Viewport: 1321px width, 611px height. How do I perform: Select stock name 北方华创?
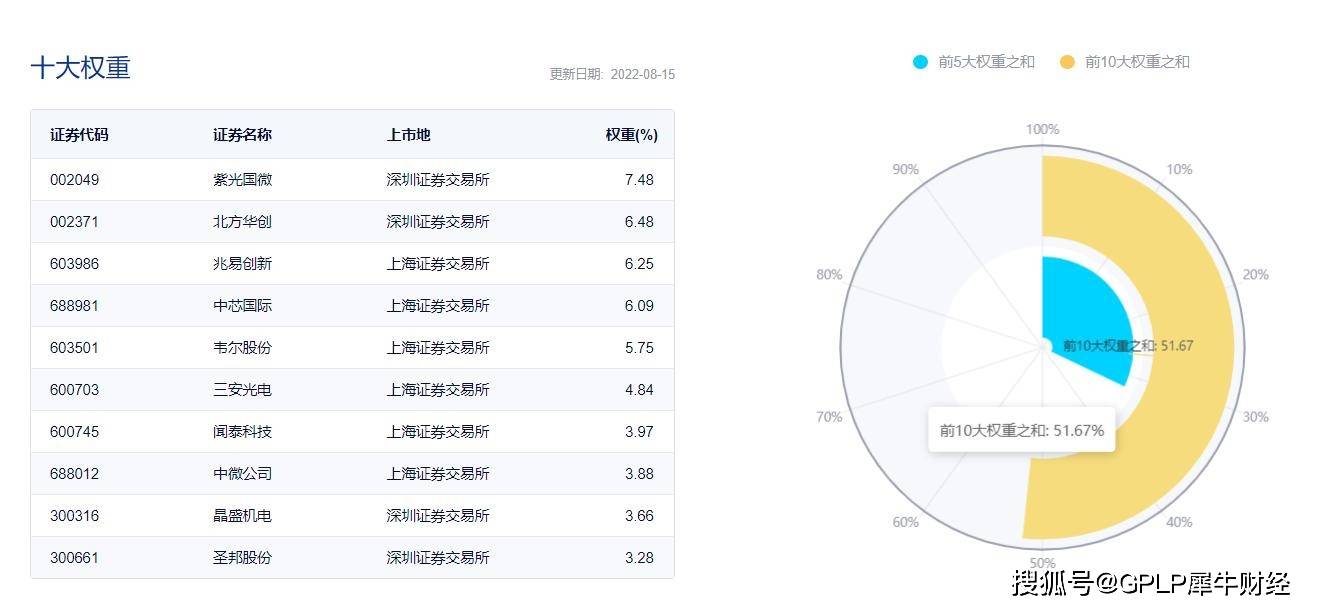point(242,222)
